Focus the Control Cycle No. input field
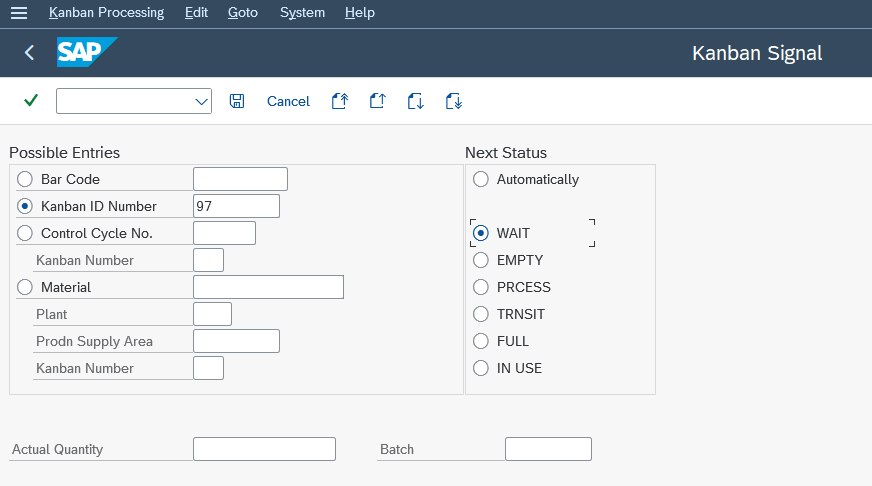 pyautogui.click(x=225, y=233)
